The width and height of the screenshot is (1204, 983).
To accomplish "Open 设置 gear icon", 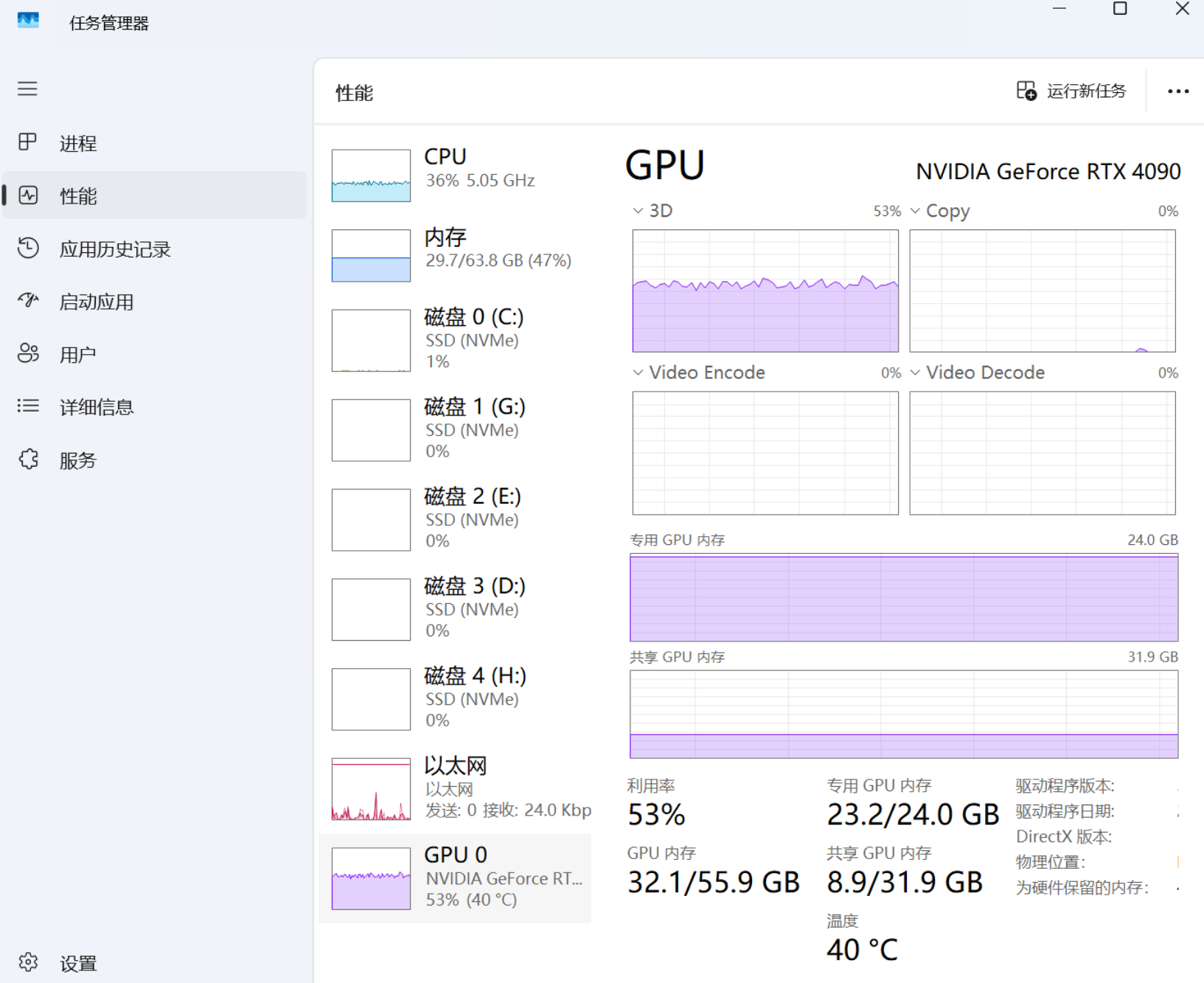I will tap(28, 962).
